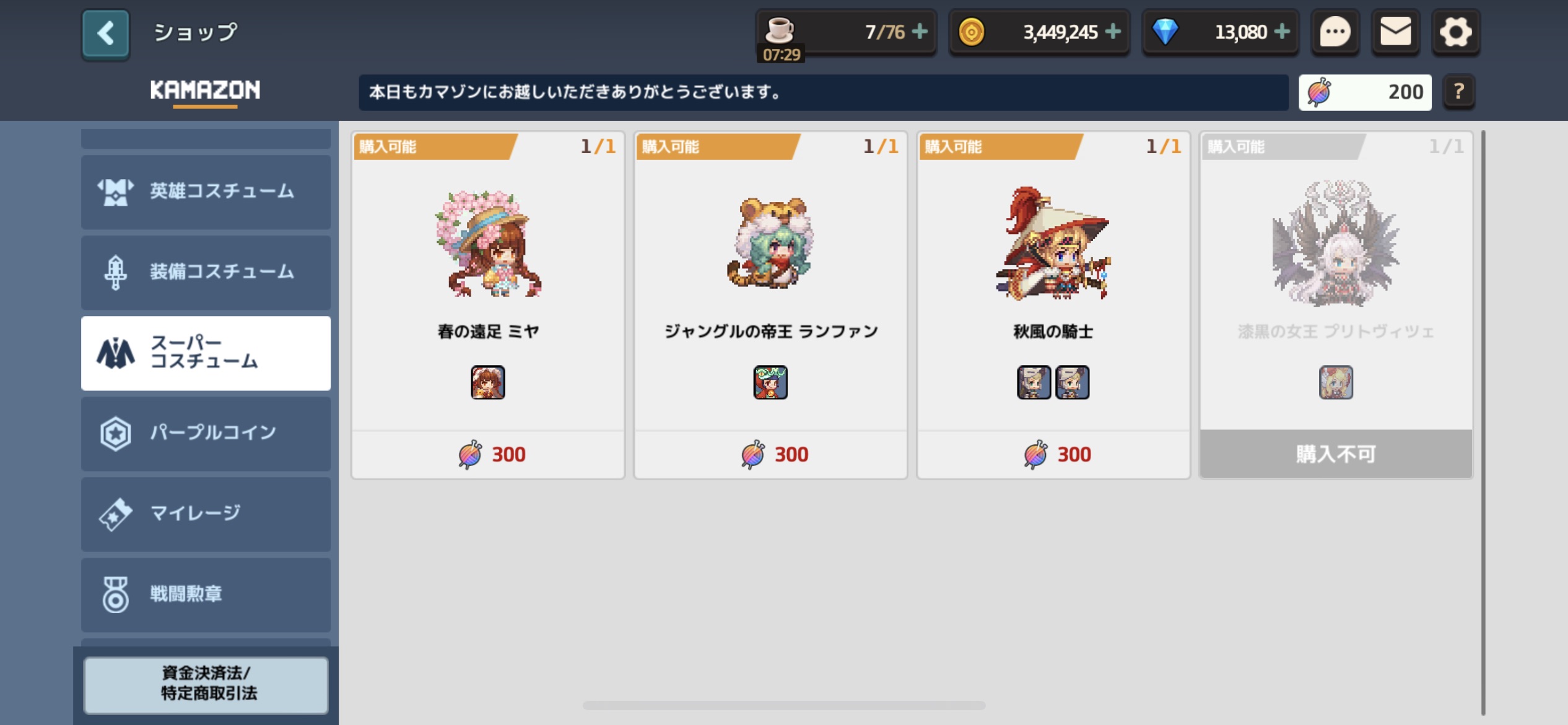Buy ジャングルの帝王 ランファン for 300
This screenshot has height=725, width=1568.
pos(771,454)
